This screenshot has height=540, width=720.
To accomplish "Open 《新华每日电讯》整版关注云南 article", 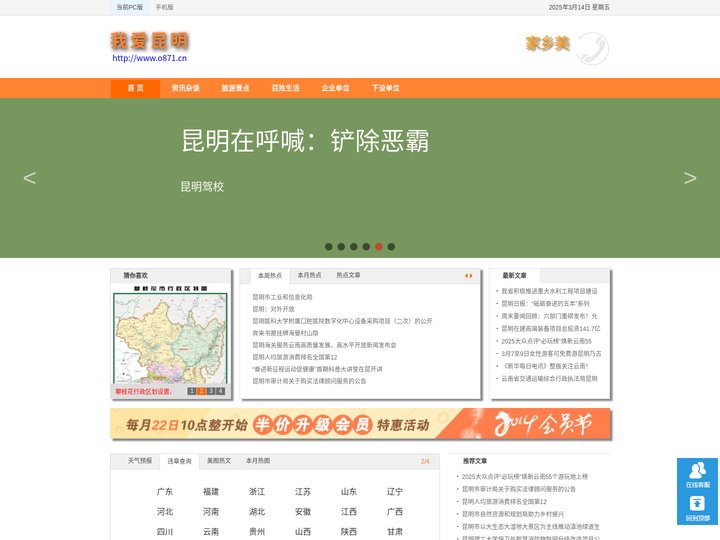I will [x=545, y=366].
